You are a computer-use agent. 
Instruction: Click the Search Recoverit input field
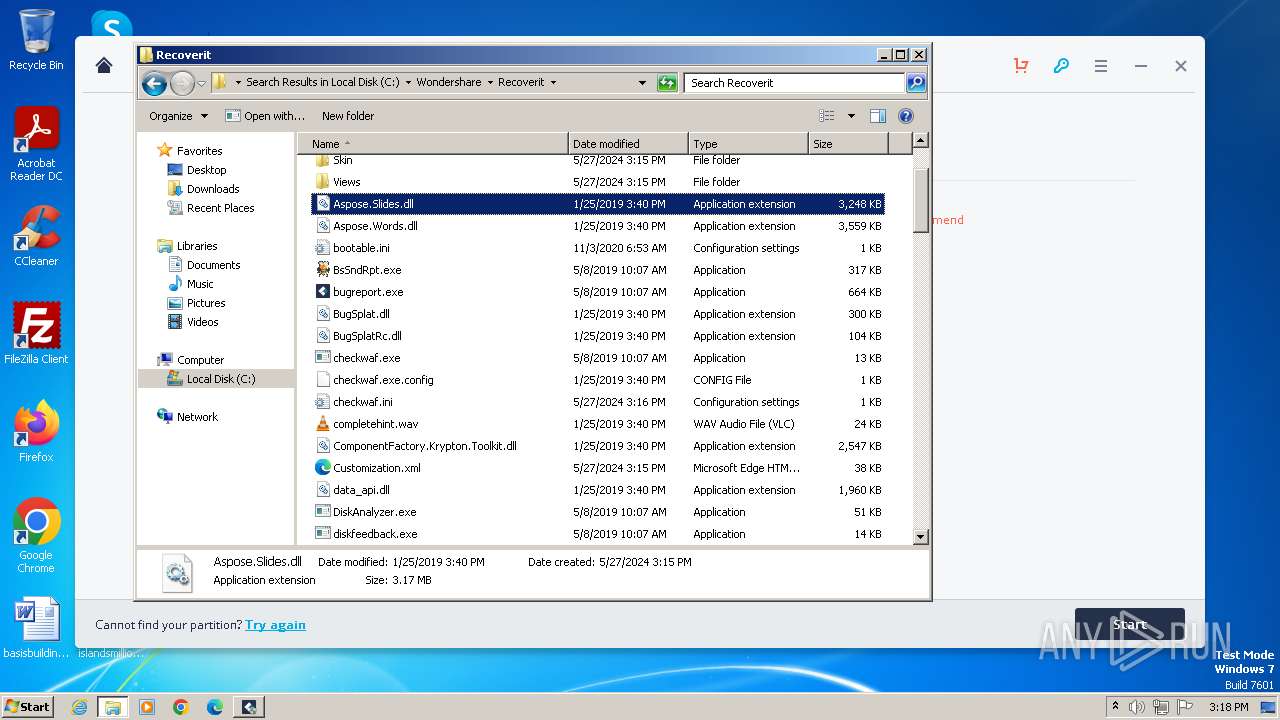point(795,83)
